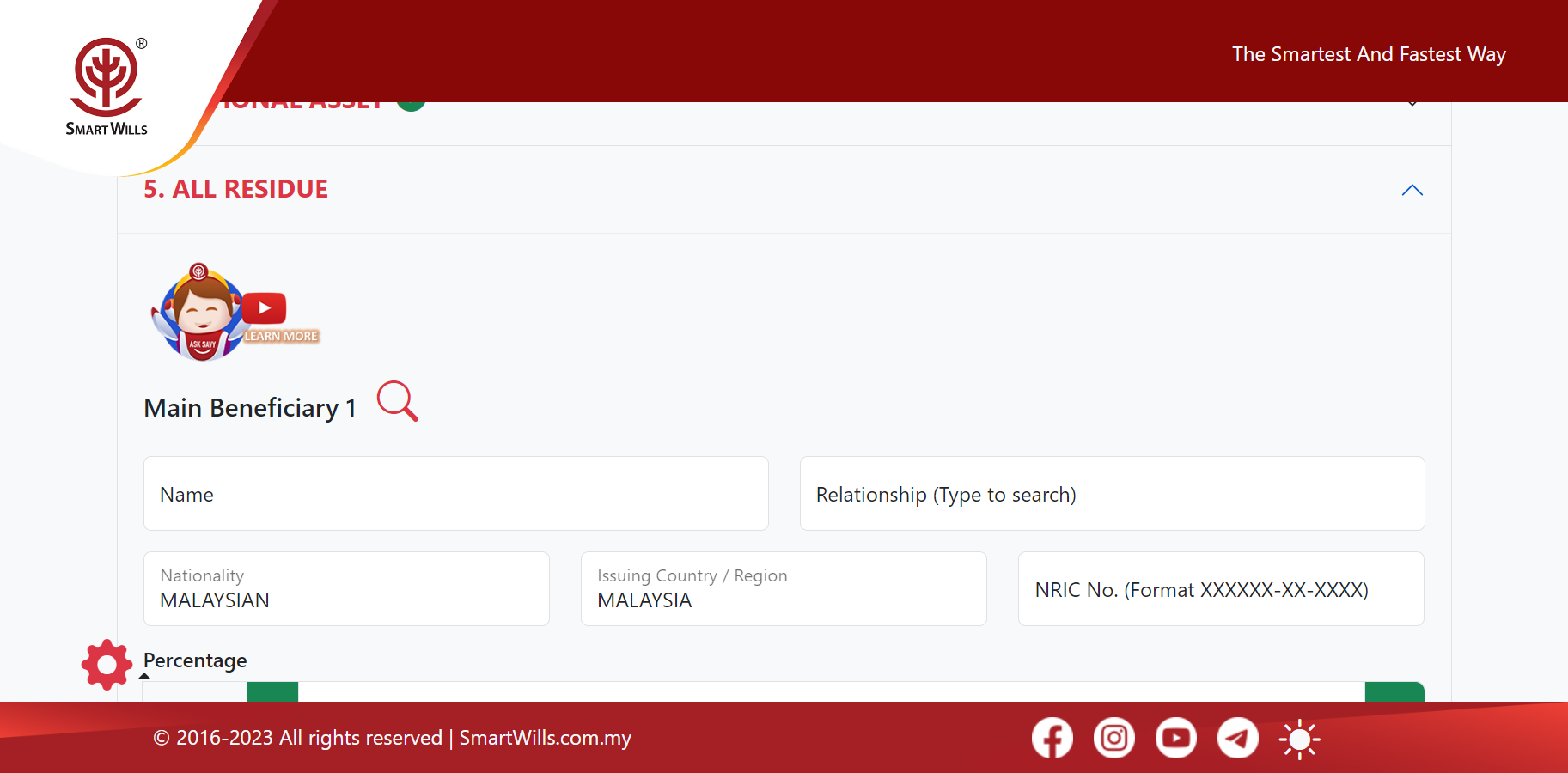The image size is (1568, 773).
Task: Click the Relationship type-to-search combo box
Action: (x=1112, y=494)
